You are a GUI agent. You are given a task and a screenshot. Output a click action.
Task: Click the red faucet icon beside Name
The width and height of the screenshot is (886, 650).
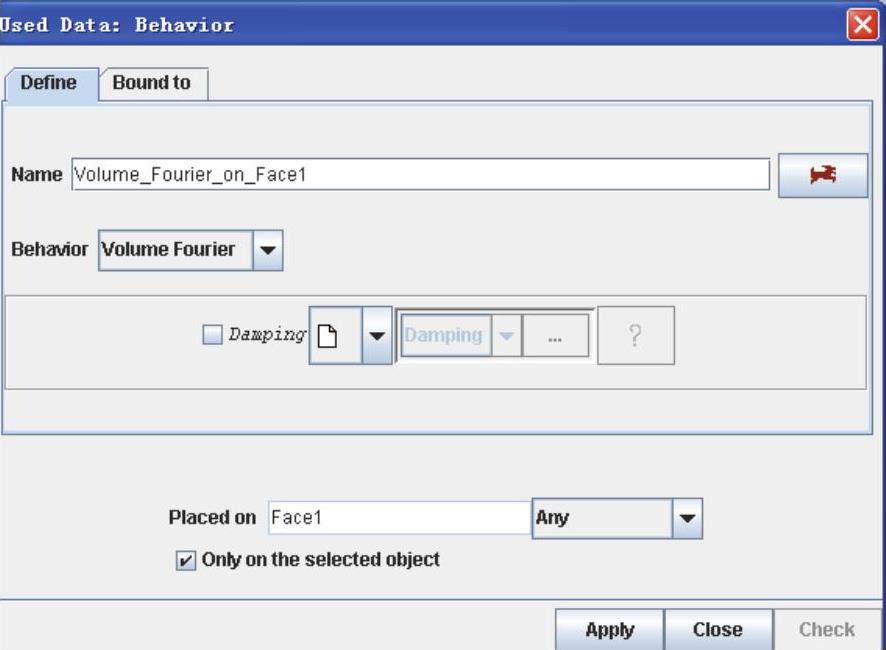click(823, 175)
